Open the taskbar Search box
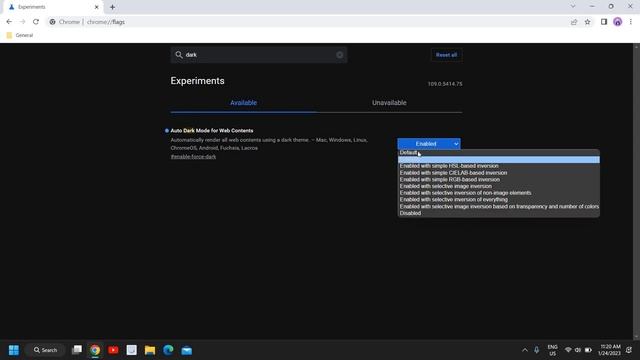This screenshot has height=360, width=640. point(45,350)
